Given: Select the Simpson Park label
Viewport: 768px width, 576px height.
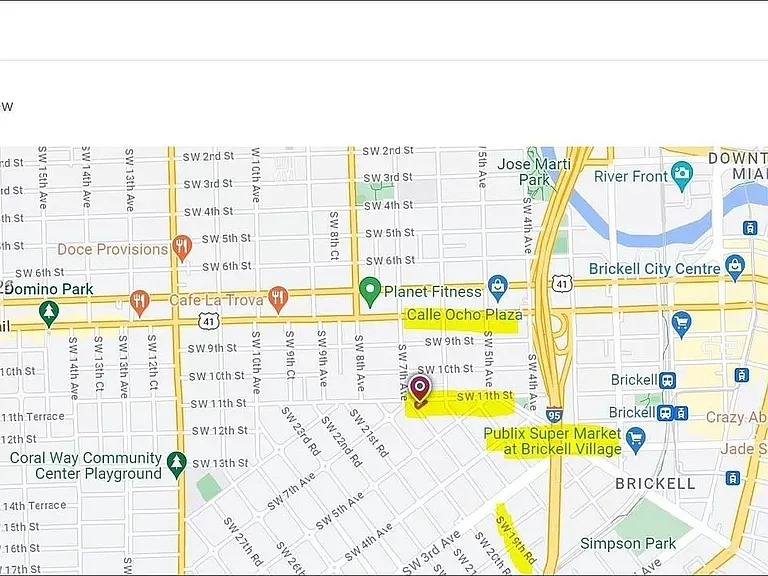Looking at the screenshot, I should pos(628,543).
